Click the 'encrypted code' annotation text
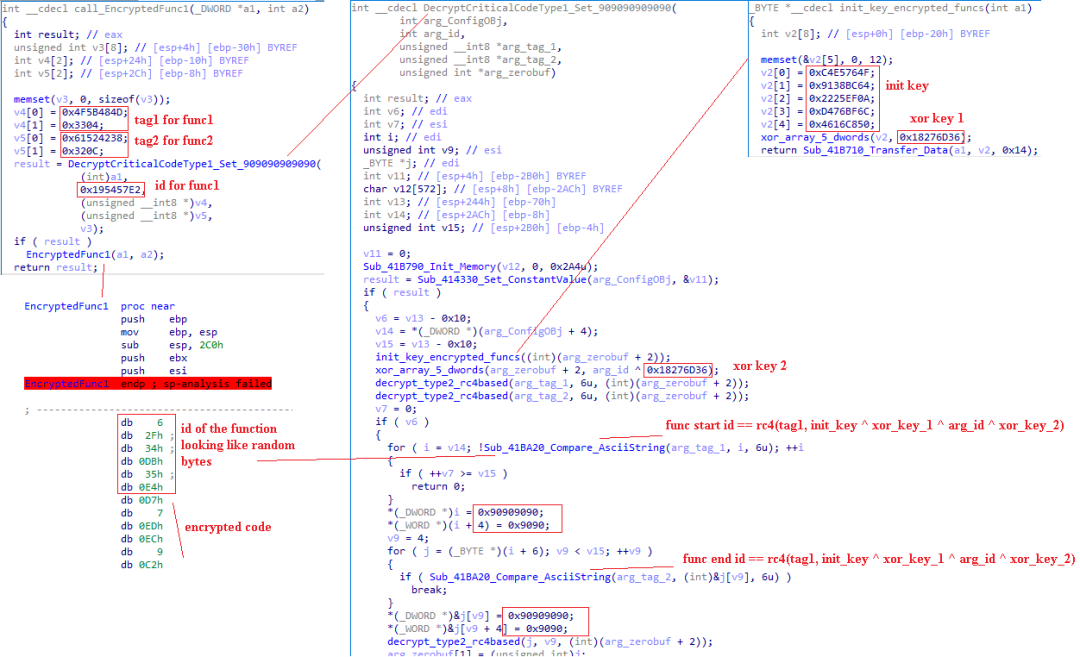The height and width of the screenshot is (657, 1080). pos(227,527)
